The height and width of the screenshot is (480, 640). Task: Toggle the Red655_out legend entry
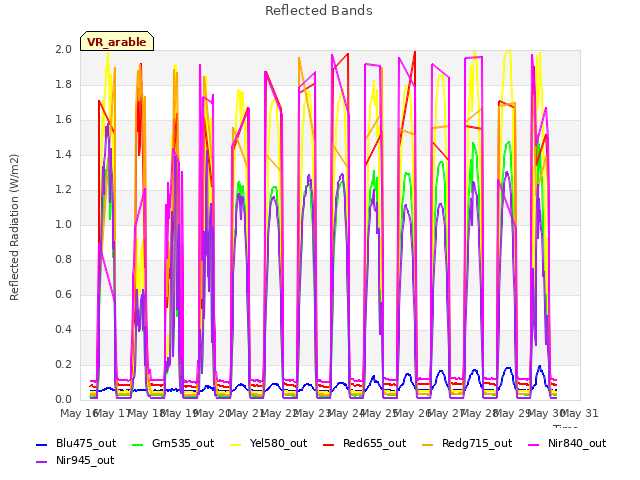tap(364, 443)
